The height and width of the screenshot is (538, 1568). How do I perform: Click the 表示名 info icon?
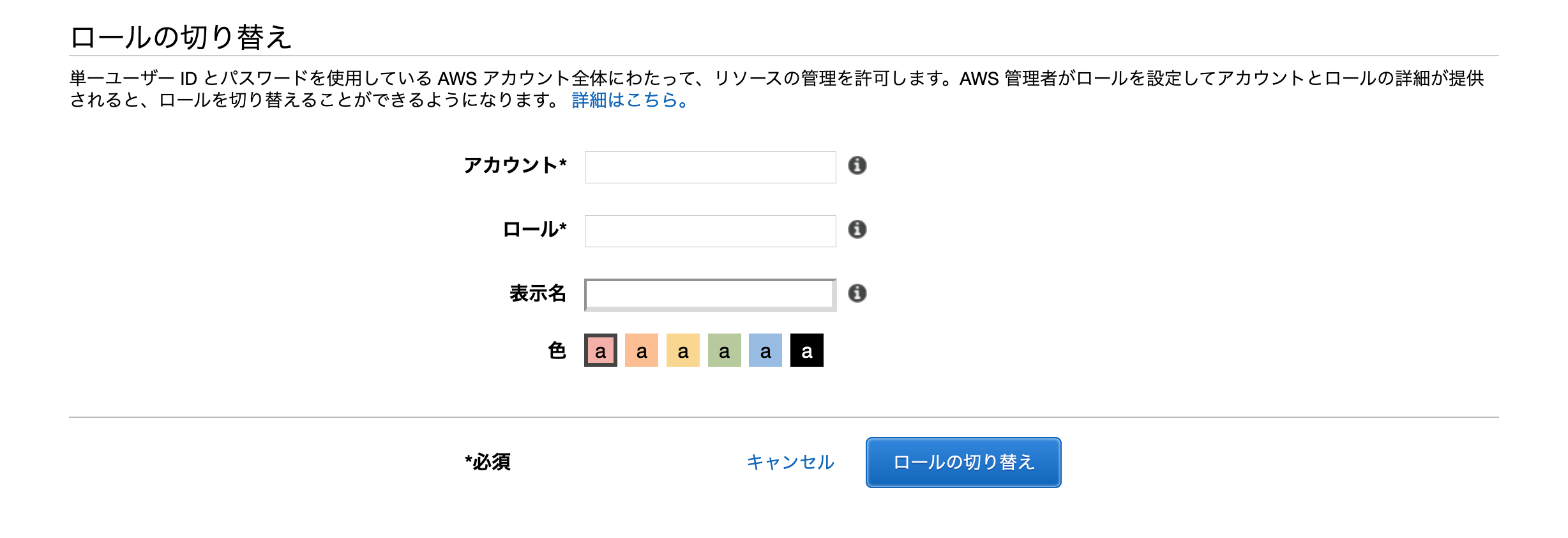857,293
